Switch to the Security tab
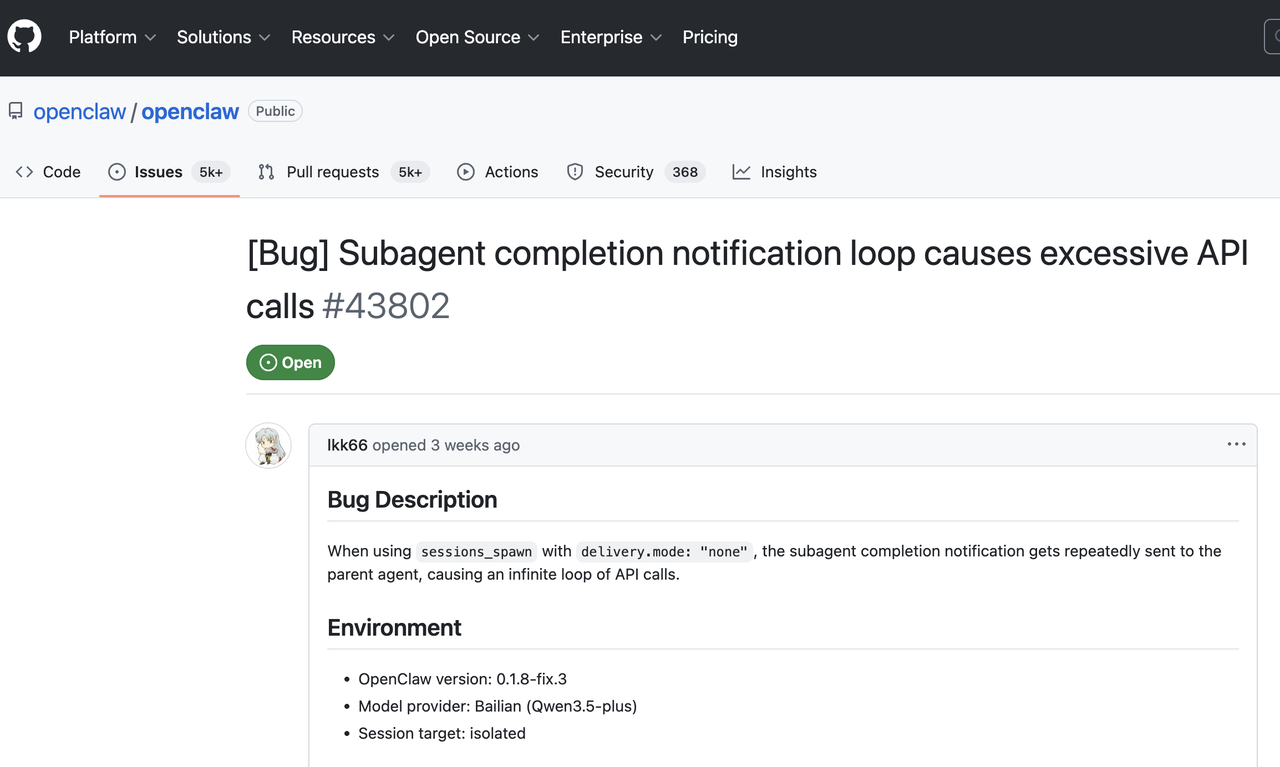The image size is (1280, 767). [x=635, y=172]
